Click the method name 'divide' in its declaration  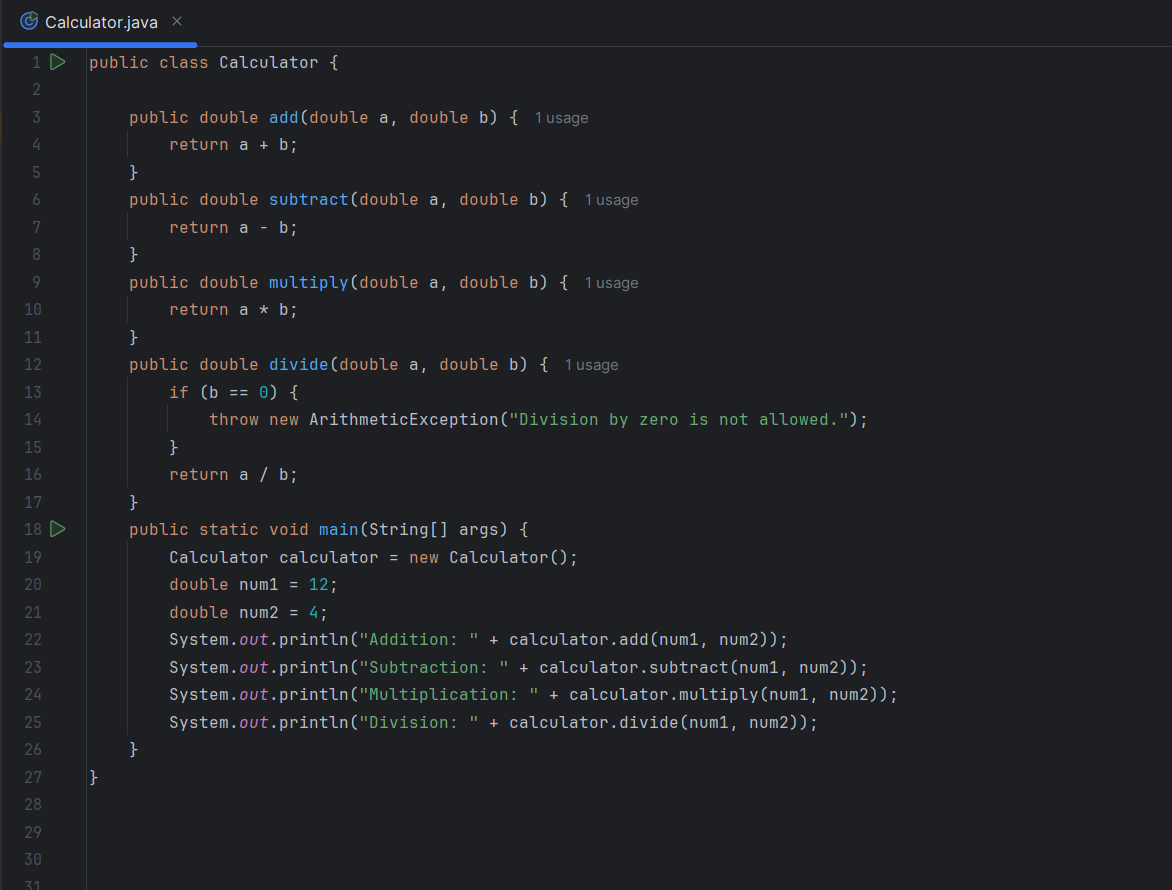(x=299, y=365)
